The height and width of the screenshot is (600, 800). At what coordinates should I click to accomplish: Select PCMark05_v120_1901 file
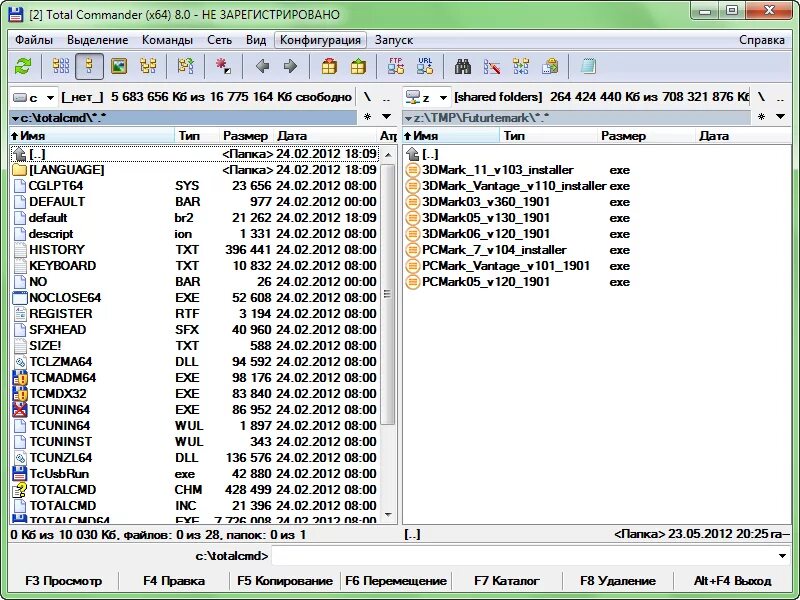pyautogui.click(x=596, y=282)
